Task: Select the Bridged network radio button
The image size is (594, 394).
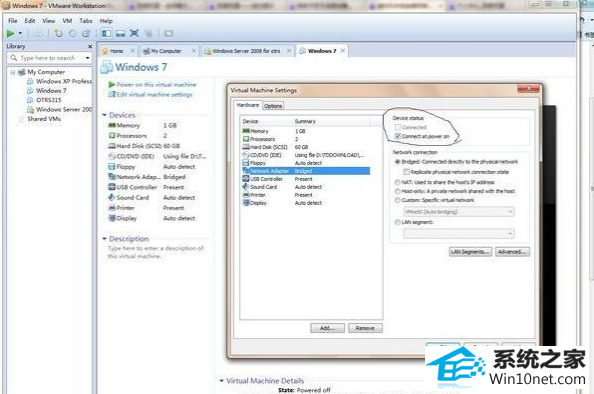Action: click(397, 162)
